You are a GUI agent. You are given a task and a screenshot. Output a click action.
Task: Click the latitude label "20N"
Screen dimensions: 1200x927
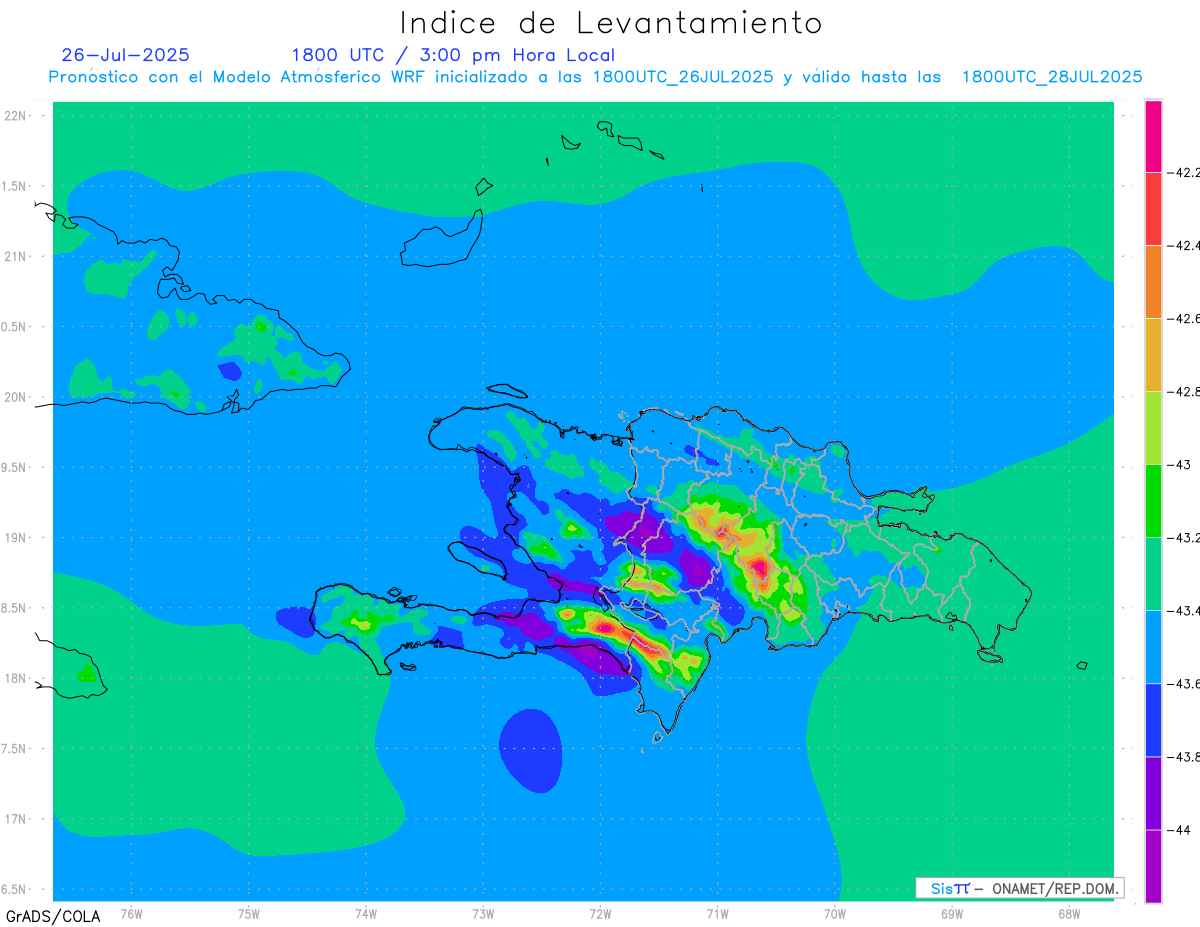point(15,397)
